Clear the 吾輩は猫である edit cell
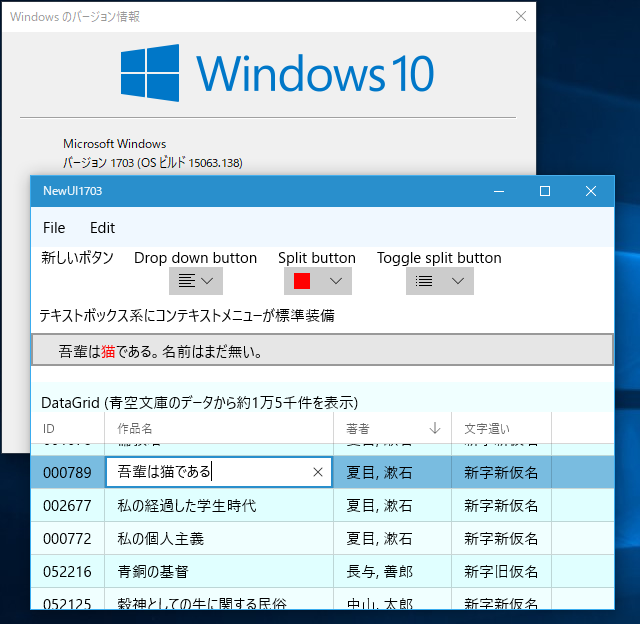640x624 pixels. (x=318, y=472)
